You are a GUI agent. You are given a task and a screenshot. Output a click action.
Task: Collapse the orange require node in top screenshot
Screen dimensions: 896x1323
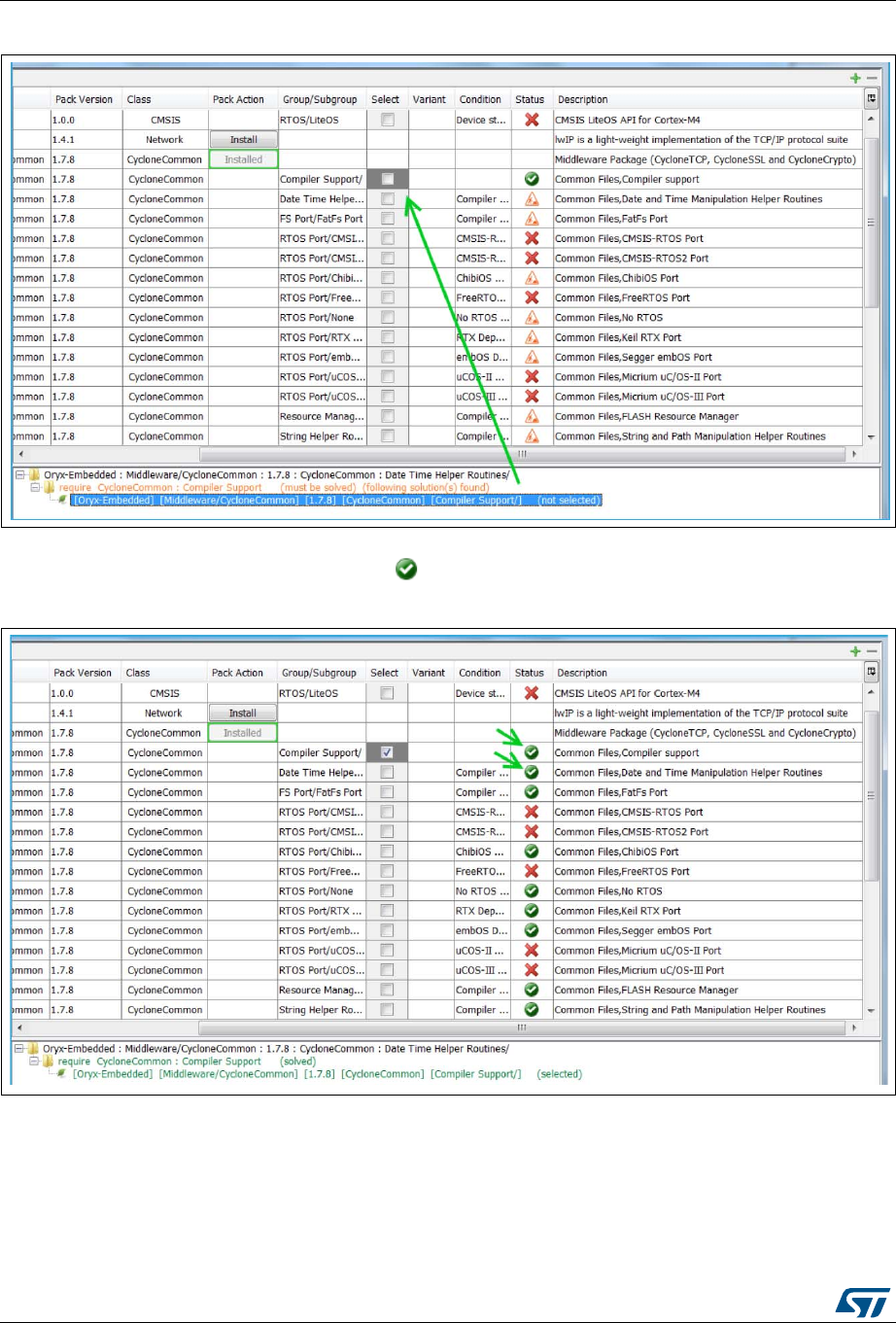tap(35, 488)
